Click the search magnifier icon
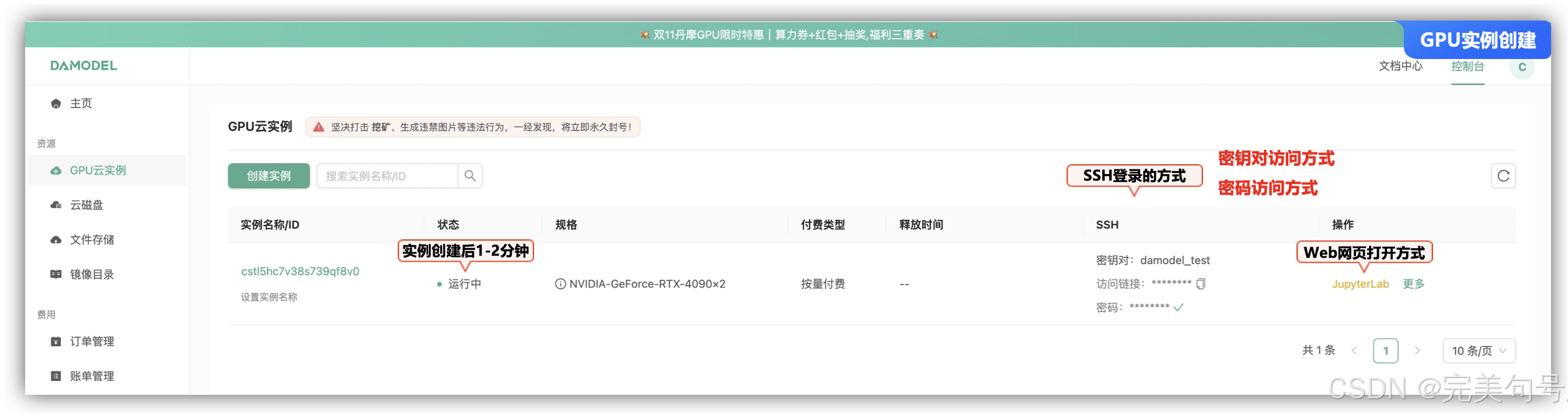Screen dimensions: 1568x414 tap(470, 176)
